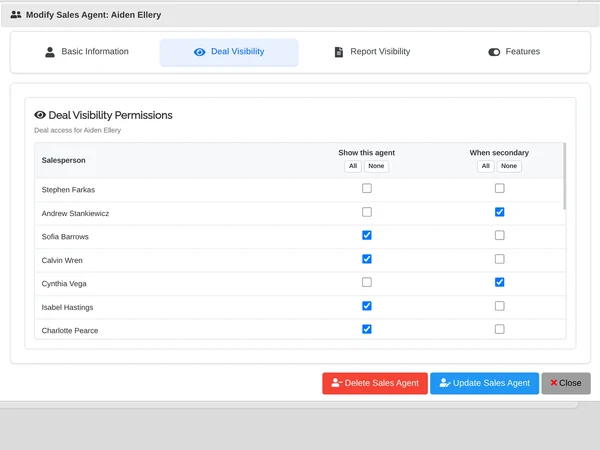Click the name Charlotte Pearce
The image size is (600, 450).
pyautogui.click(x=70, y=331)
